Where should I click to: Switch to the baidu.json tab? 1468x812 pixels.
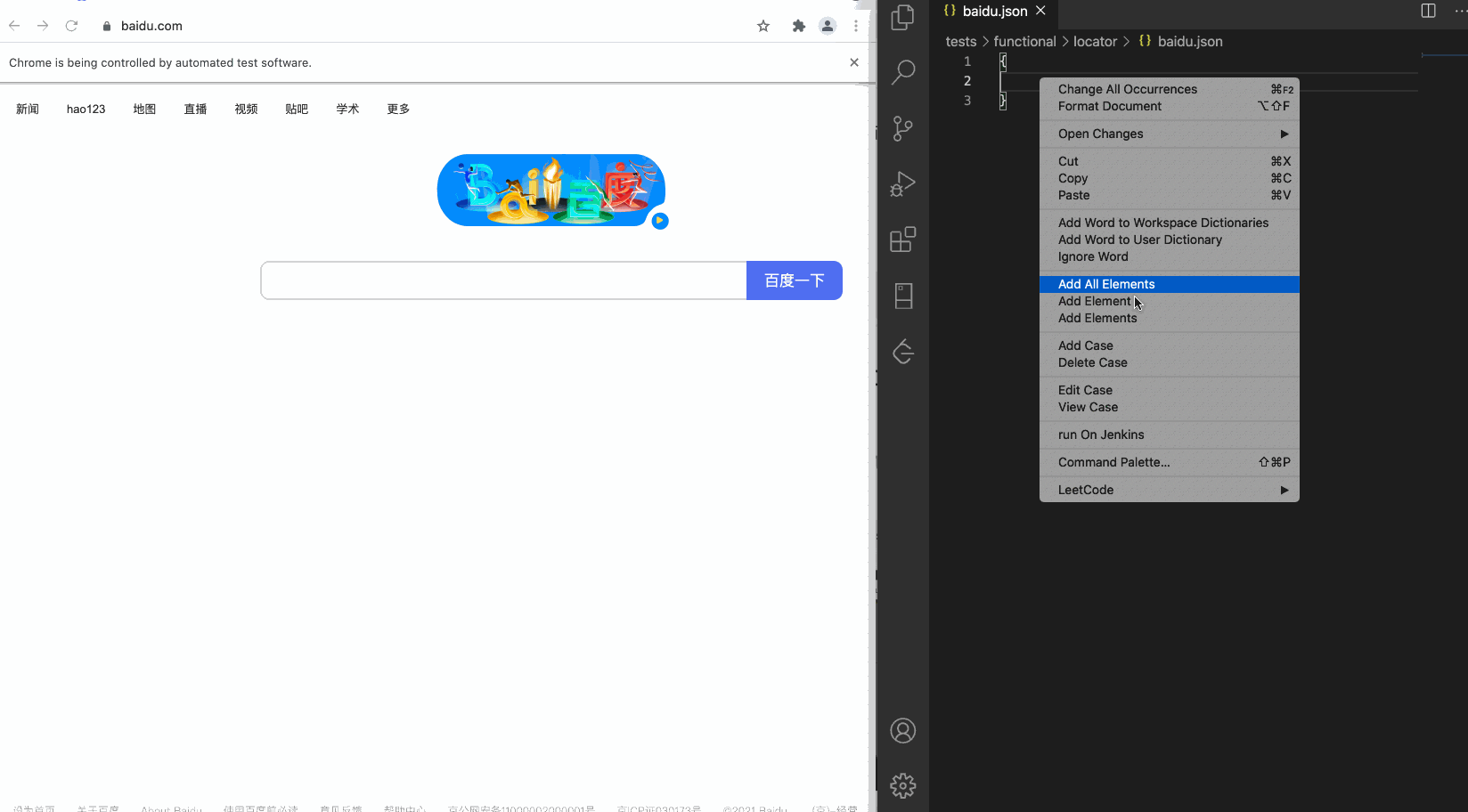click(994, 11)
